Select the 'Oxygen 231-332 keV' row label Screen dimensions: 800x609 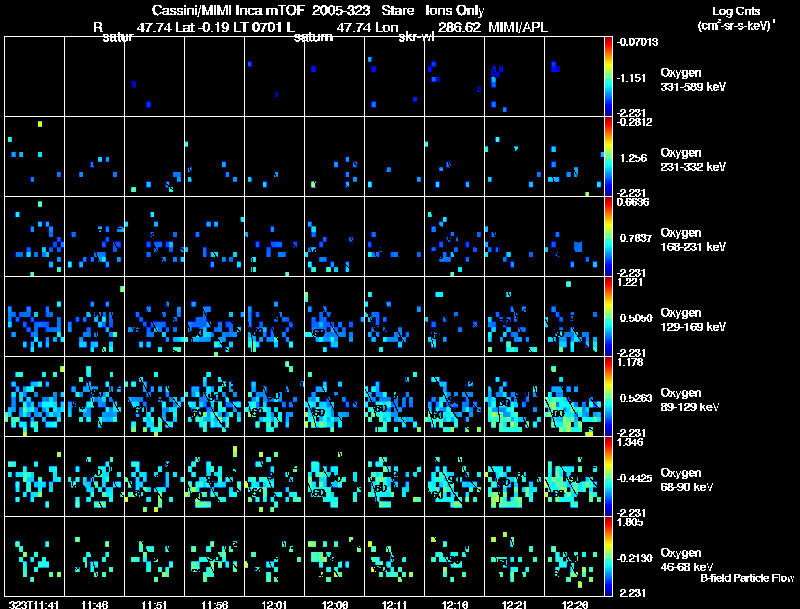(693, 160)
